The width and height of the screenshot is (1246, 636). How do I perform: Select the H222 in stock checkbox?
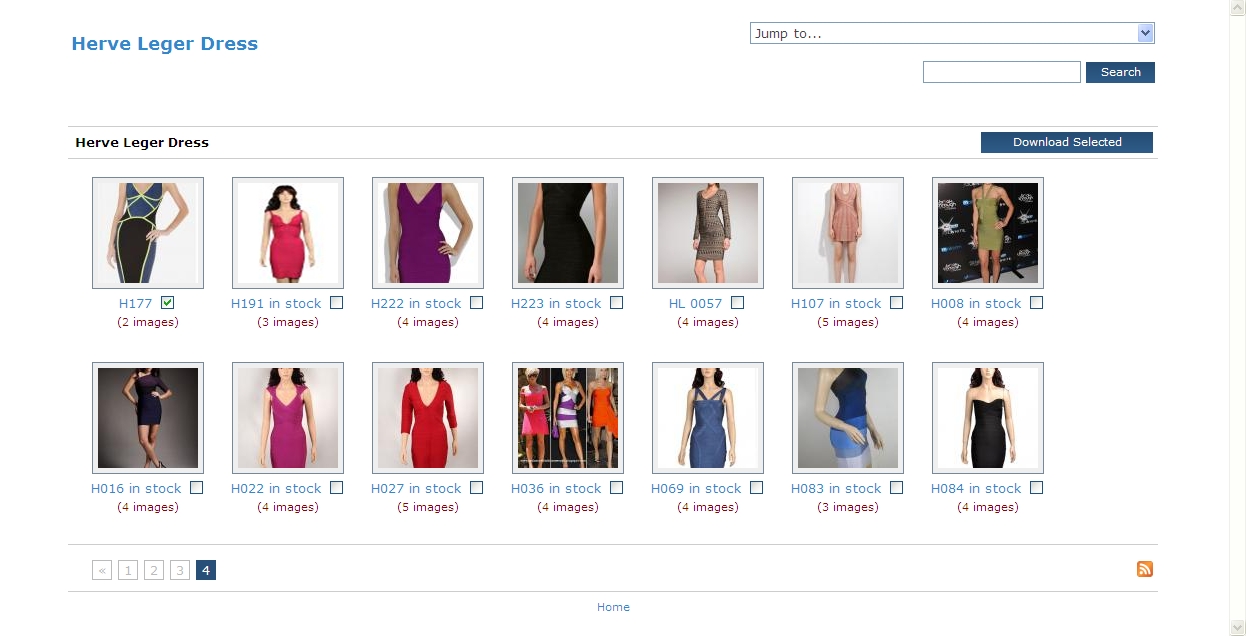tap(476, 302)
